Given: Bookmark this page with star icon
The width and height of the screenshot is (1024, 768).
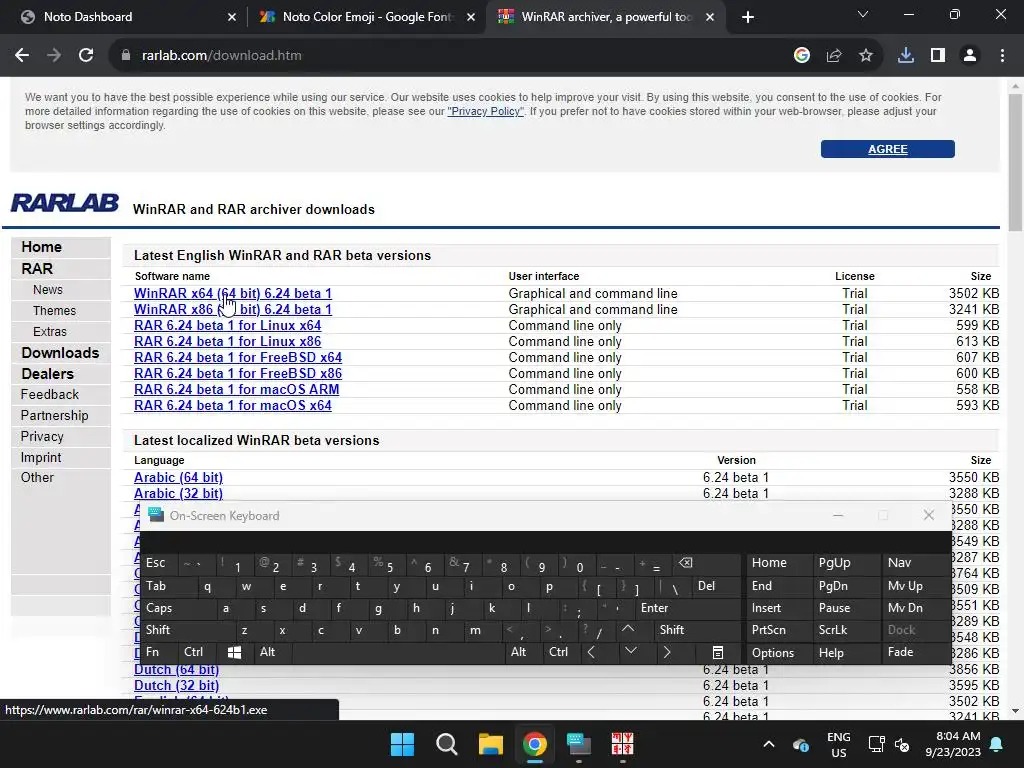Looking at the screenshot, I should 865,56.
